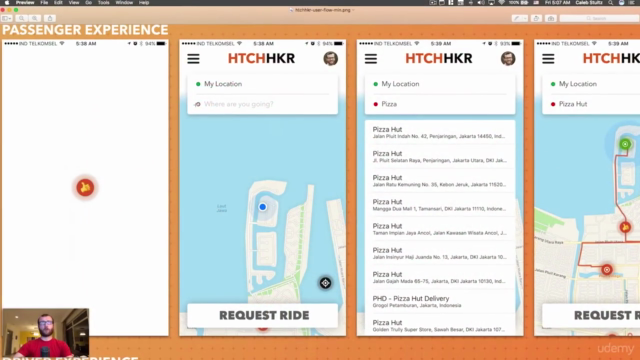Select Pizza Hut Taman Impian Jaya Ancol result
The image size is (640, 360).
[440, 229]
